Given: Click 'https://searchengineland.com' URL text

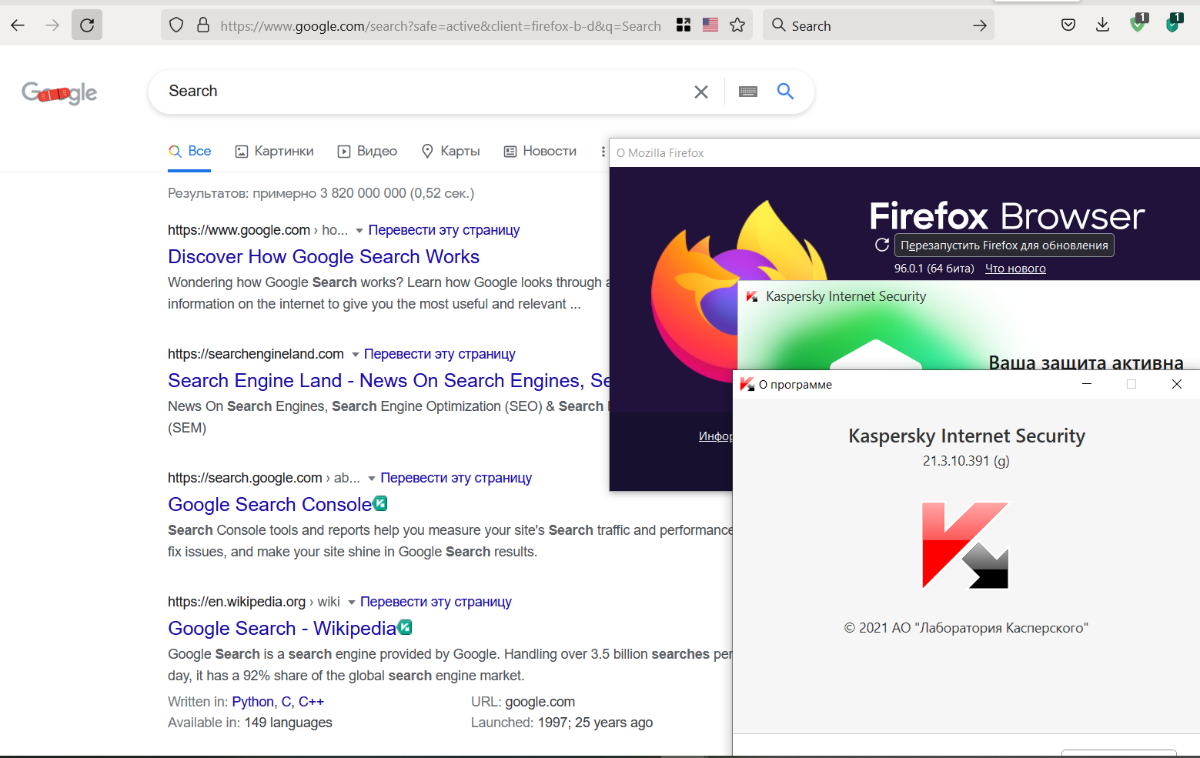Looking at the screenshot, I should tap(256, 354).
